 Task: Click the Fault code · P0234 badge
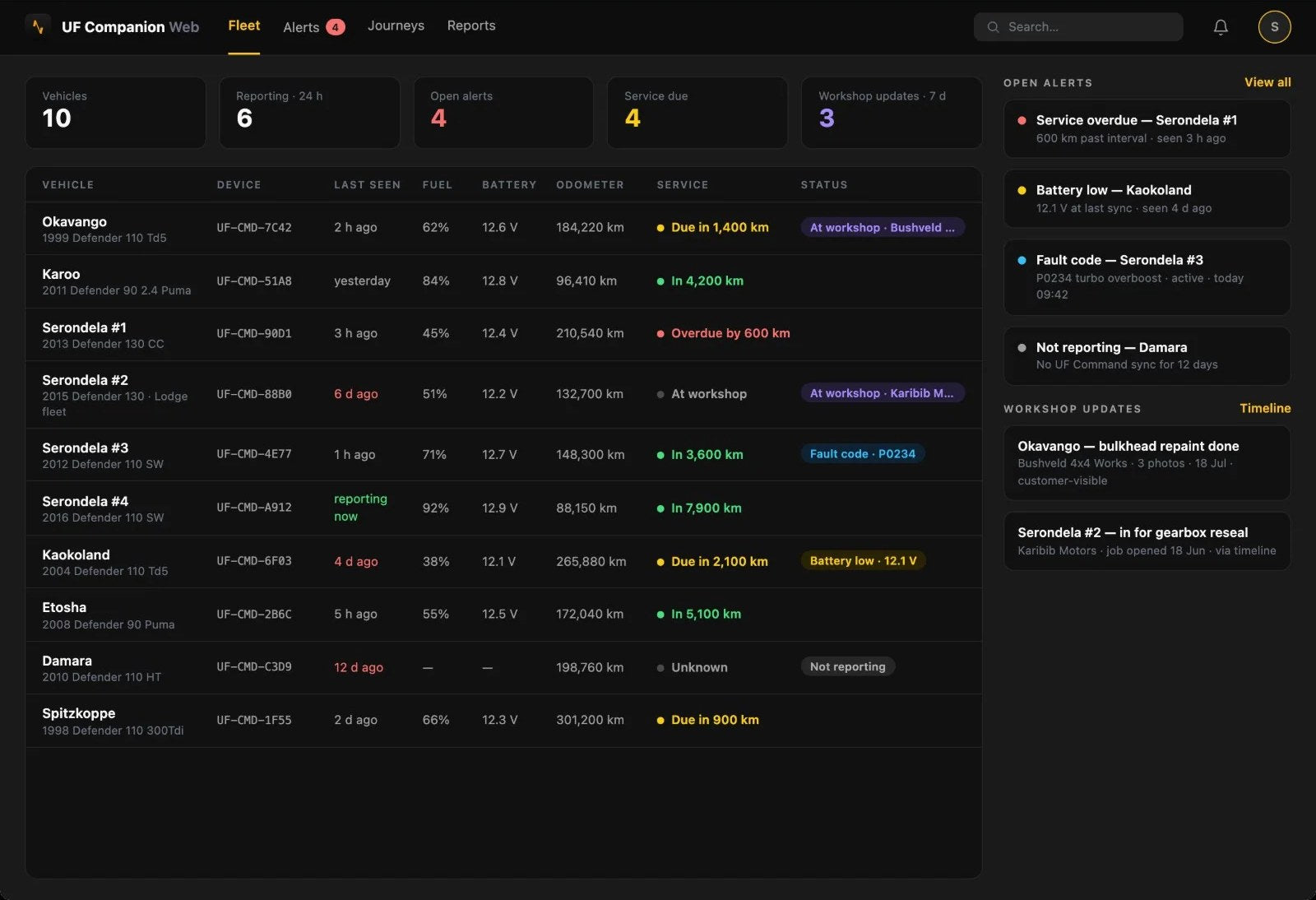click(863, 454)
